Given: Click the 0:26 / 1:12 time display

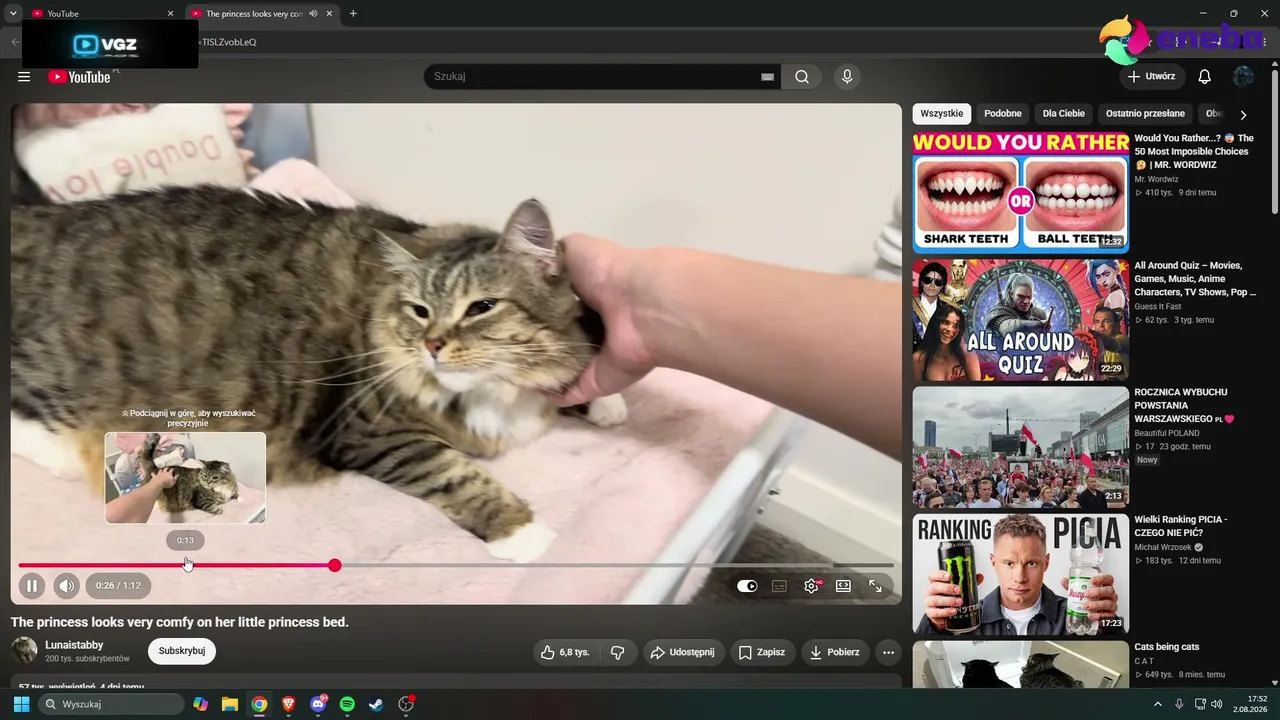Looking at the screenshot, I should point(118,586).
